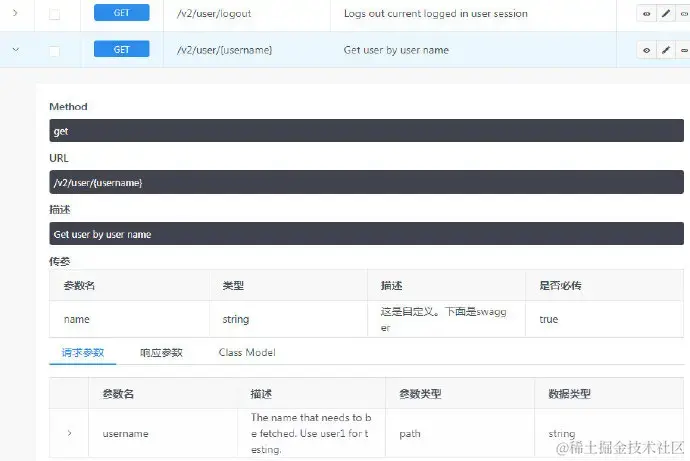
Task: Click 'The name that needs to be fetched' description
Action: point(311,433)
